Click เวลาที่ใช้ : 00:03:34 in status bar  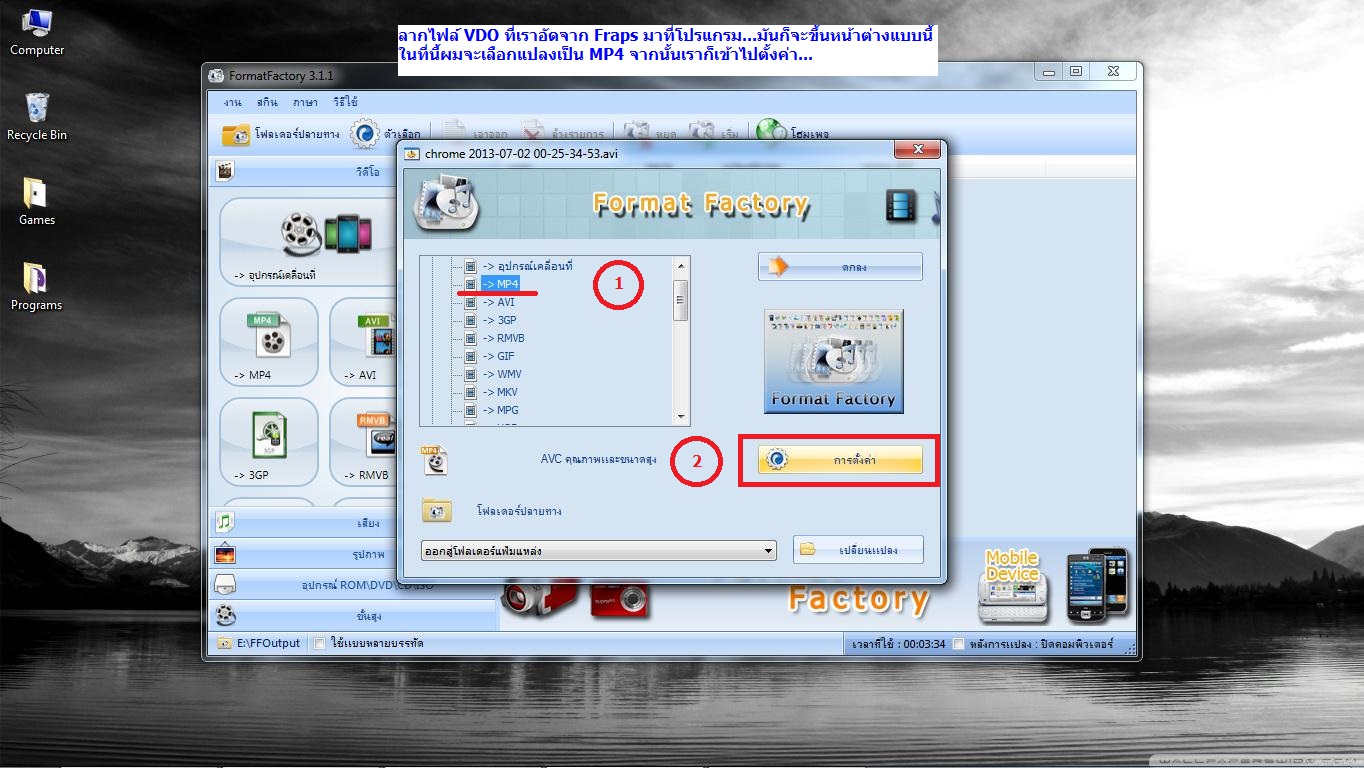[897, 643]
